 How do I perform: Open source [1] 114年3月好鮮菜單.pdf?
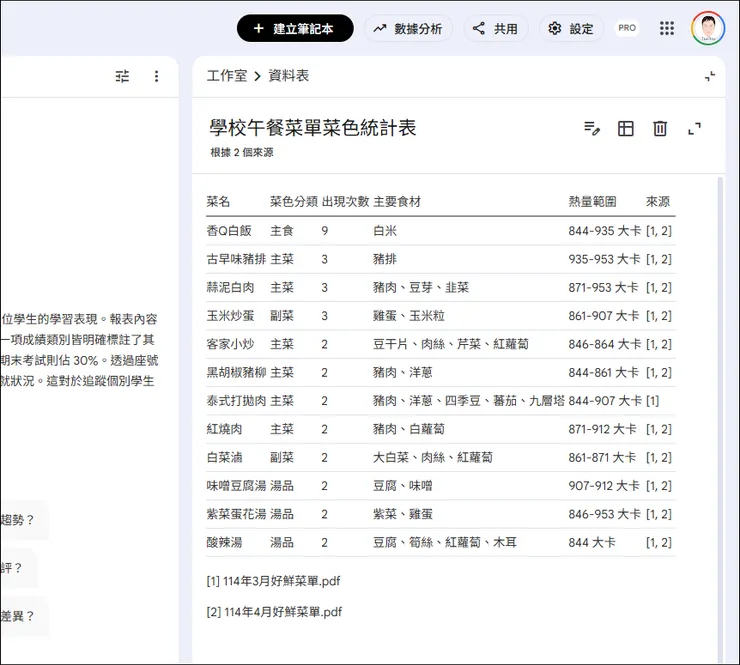pyautogui.click(x=273, y=581)
